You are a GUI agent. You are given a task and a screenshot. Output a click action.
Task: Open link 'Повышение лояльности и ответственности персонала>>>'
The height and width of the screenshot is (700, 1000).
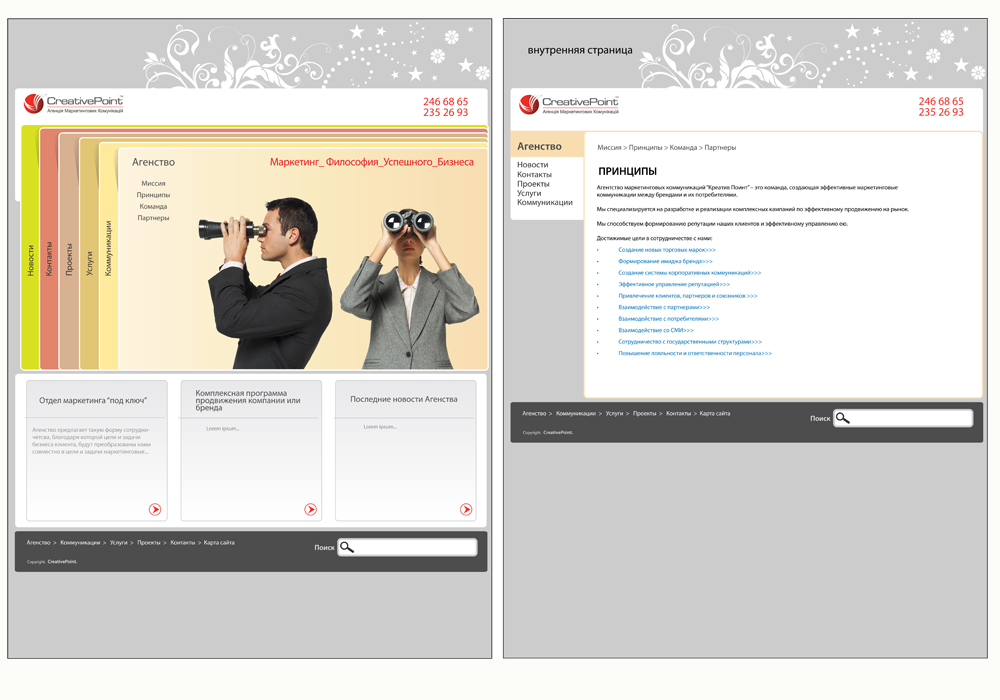(695, 353)
